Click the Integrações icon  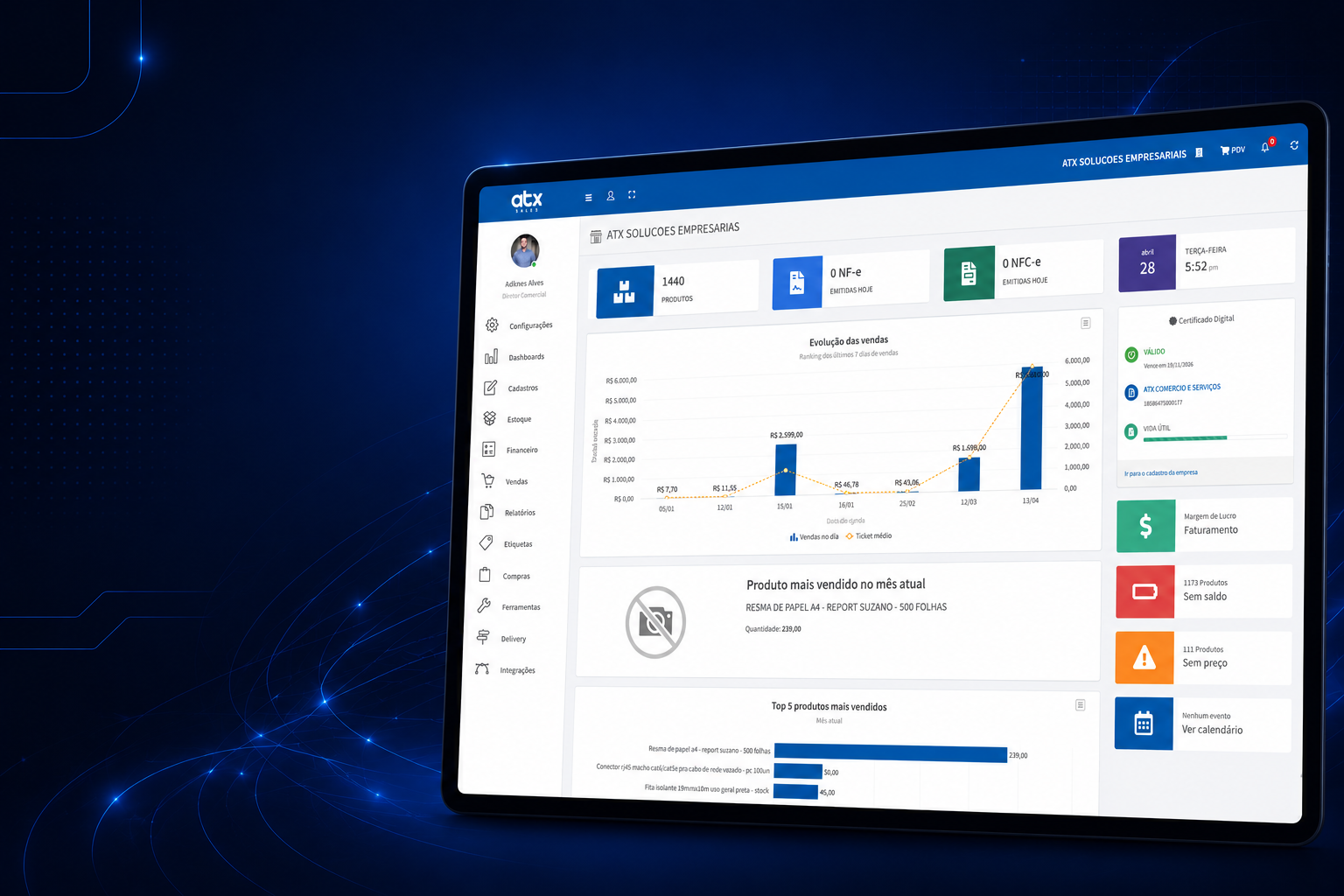tap(482, 668)
